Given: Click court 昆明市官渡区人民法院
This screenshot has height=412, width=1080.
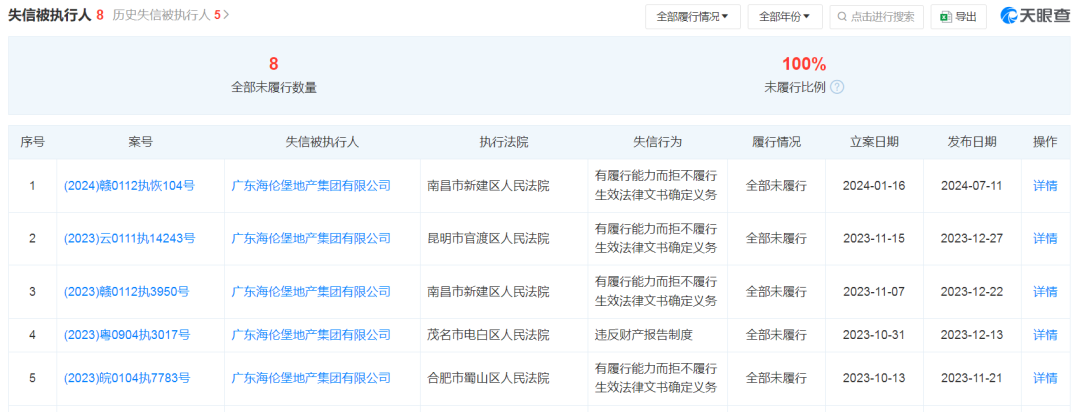Looking at the screenshot, I should pos(488,238).
